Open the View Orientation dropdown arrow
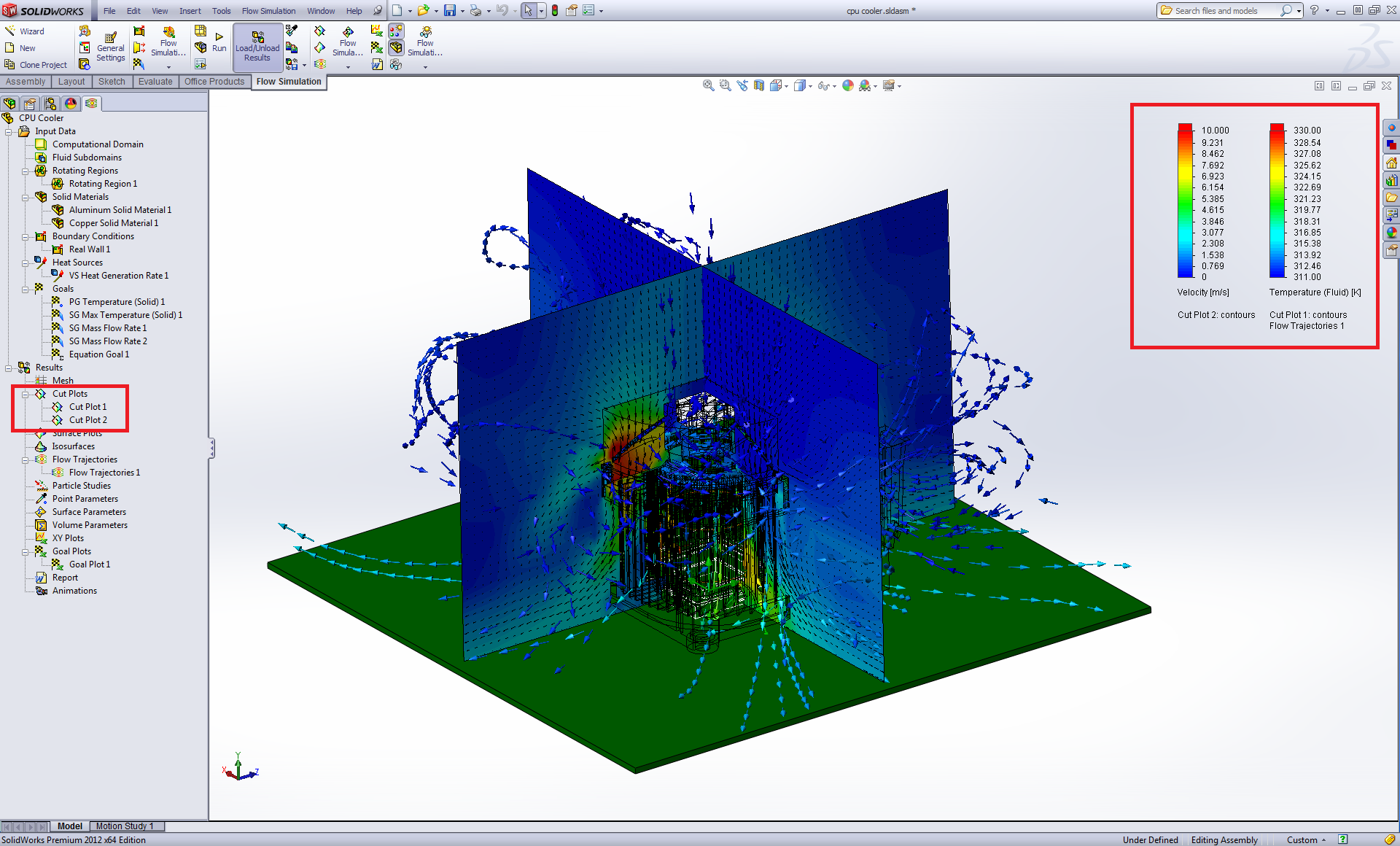The width and height of the screenshot is (1400, 846). point(786,87)
